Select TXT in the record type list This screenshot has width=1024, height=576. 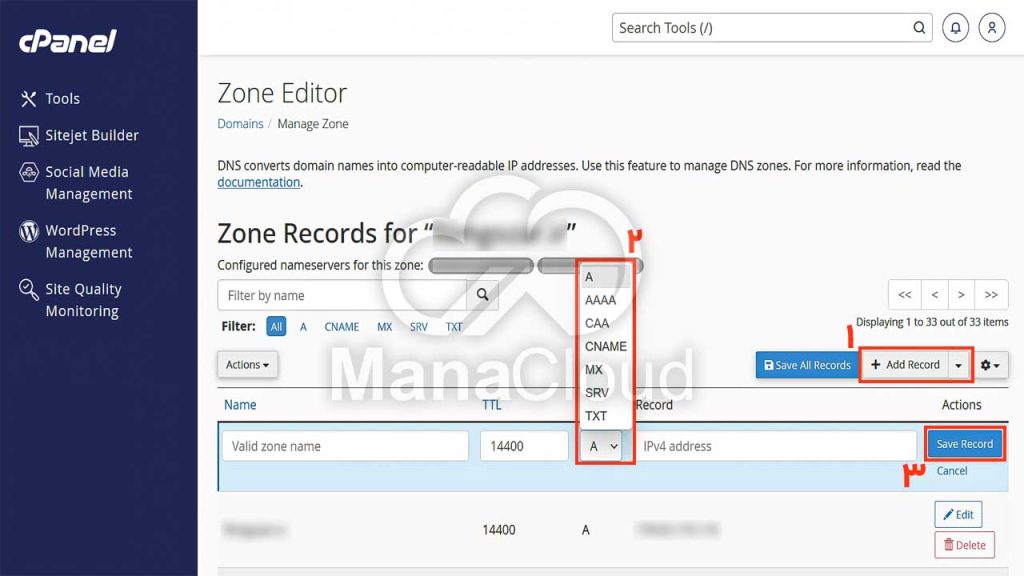click(596, 416)
